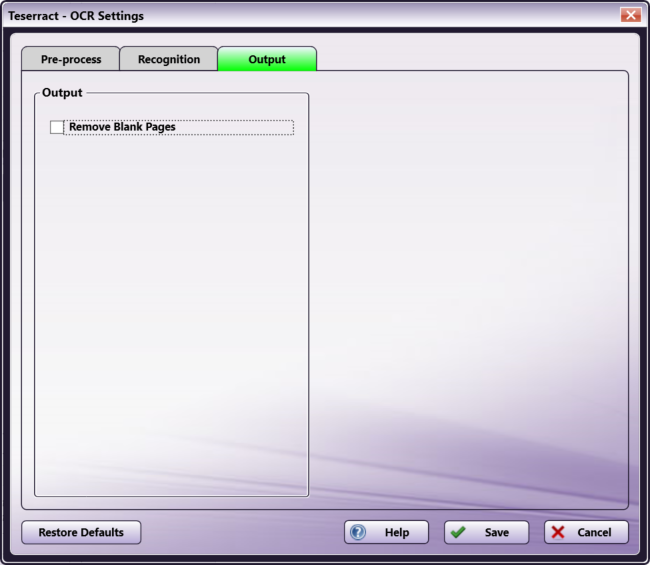
Task: Click the Restore Defaults button
Action: pos(81,532)
